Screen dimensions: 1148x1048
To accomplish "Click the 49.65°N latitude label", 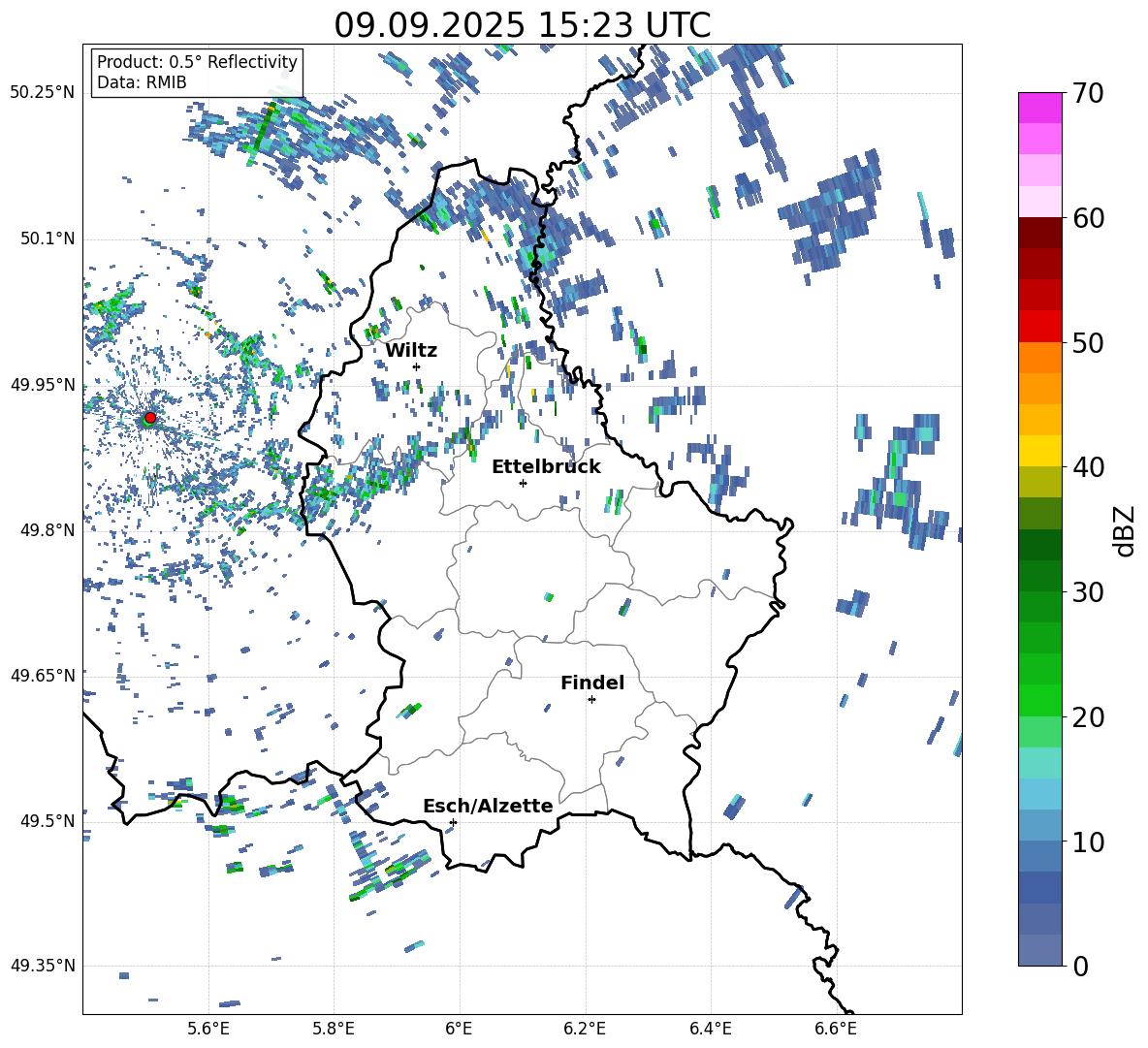I will pyautogui.click(x=43, y=675).
